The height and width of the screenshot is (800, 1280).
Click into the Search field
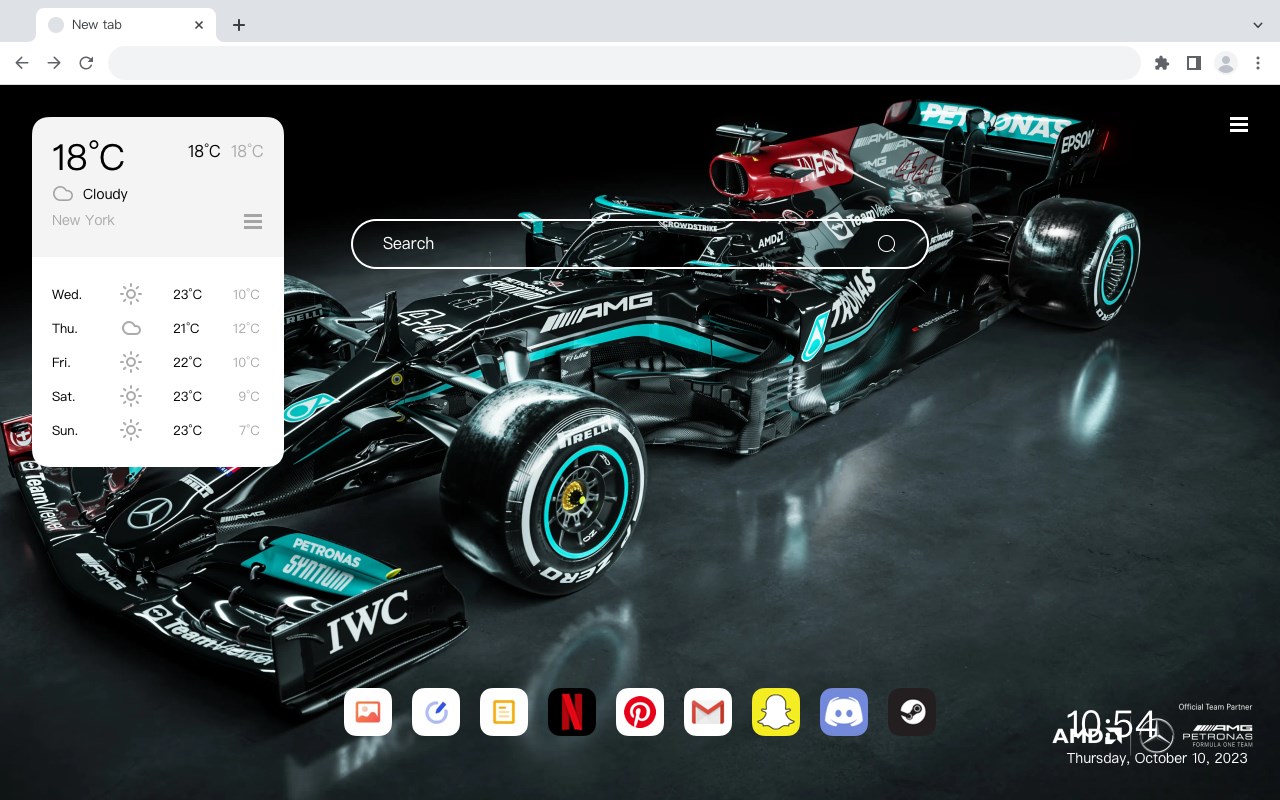click(x=640, y=244)
